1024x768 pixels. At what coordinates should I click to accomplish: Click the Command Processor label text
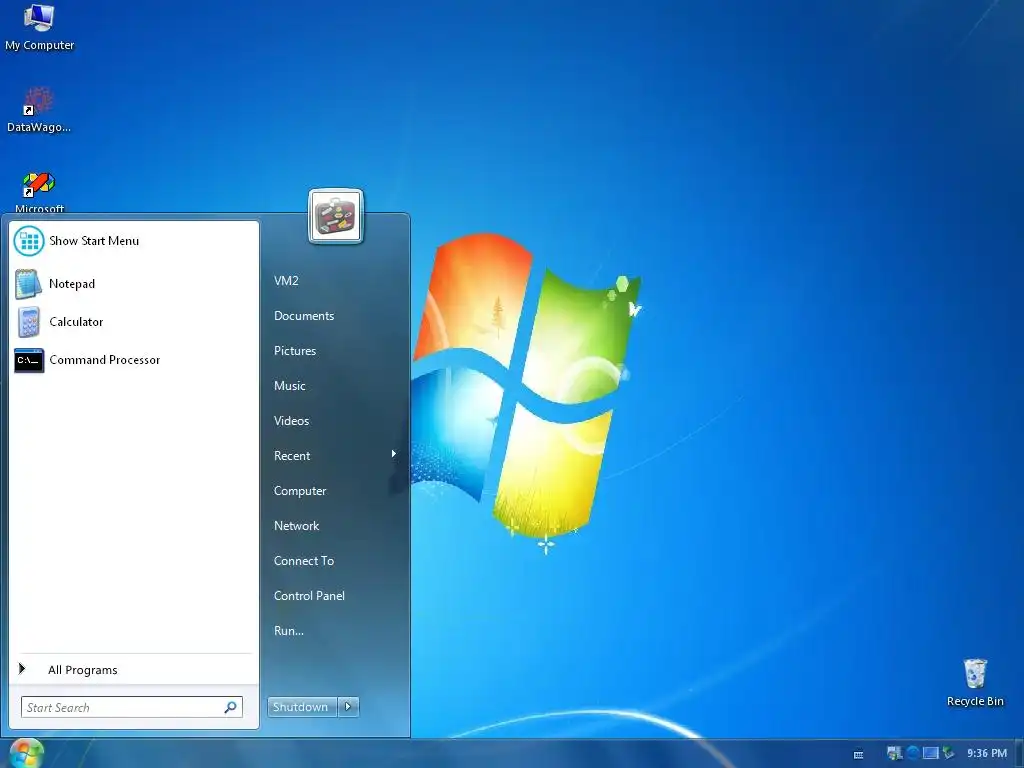click(104, 360)
